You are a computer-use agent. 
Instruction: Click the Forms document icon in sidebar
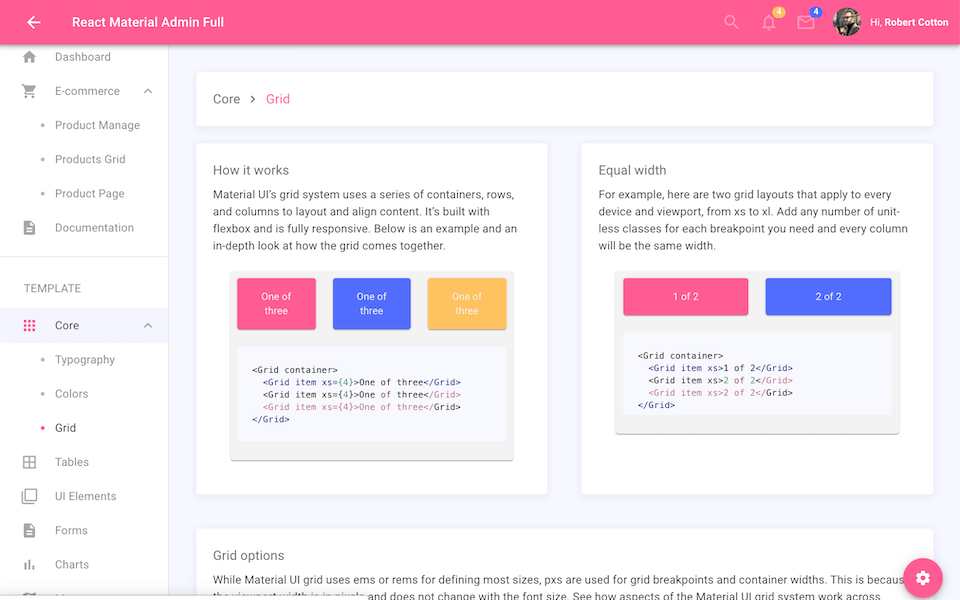(30, 530)
